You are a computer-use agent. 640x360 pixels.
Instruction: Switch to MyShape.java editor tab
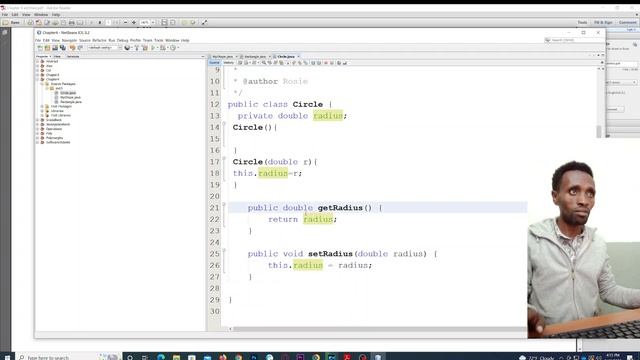[223, 56]
